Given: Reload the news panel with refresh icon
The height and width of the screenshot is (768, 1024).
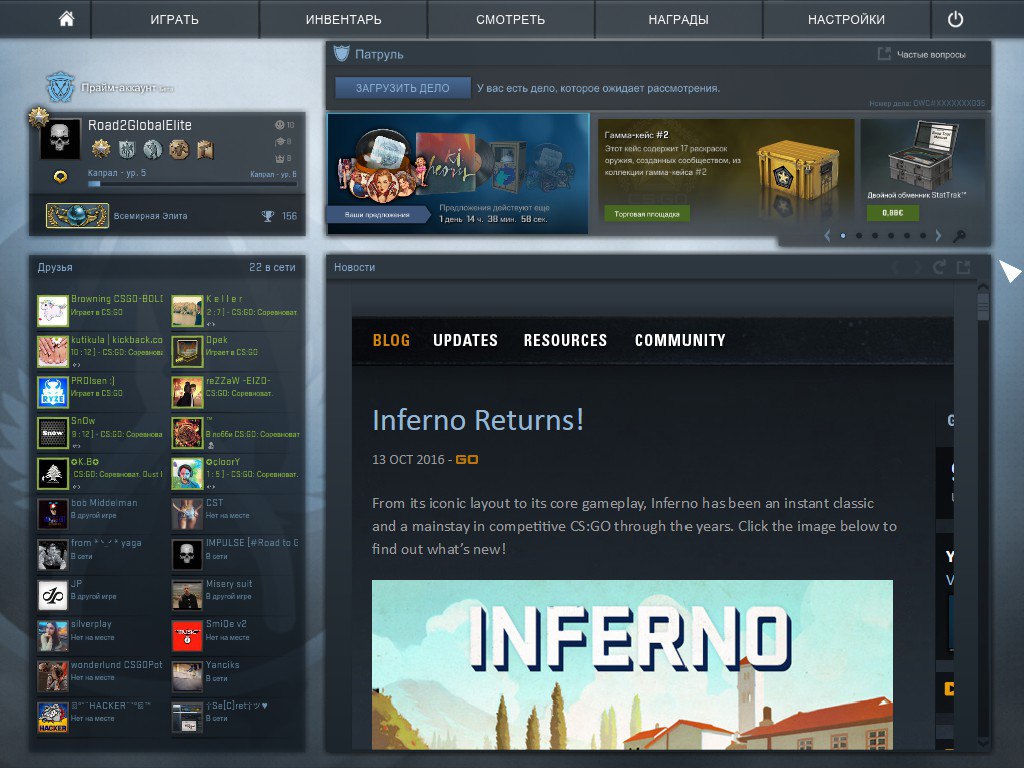Looking at the screenshot, I should [939, 266].
